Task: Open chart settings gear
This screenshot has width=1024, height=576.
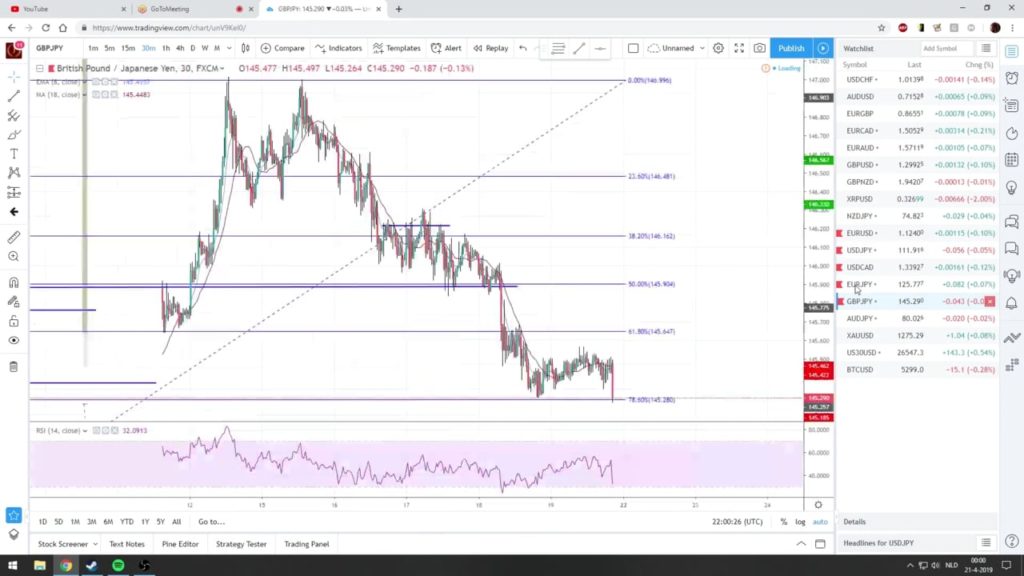Action: [718, 48]
